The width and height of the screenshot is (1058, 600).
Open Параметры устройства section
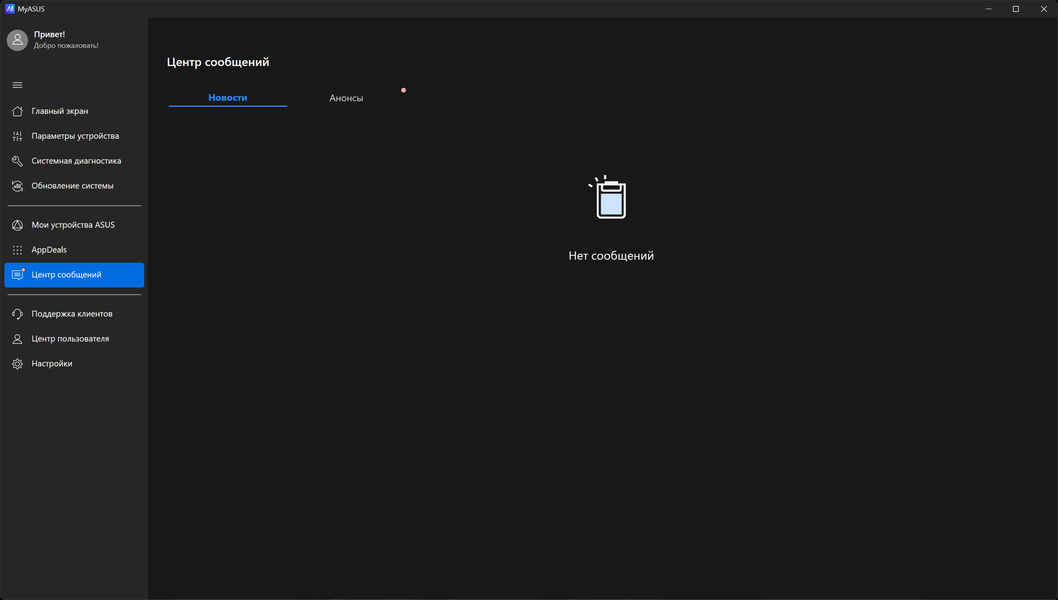(74, 136)
